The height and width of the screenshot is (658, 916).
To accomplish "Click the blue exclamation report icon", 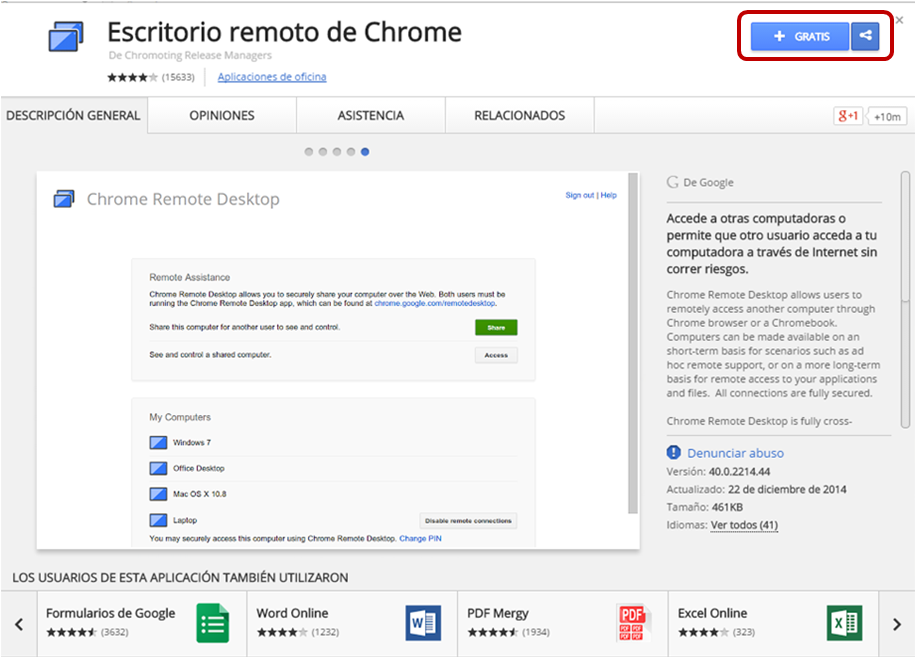I will pyautogui.click(x=674, y=452).
